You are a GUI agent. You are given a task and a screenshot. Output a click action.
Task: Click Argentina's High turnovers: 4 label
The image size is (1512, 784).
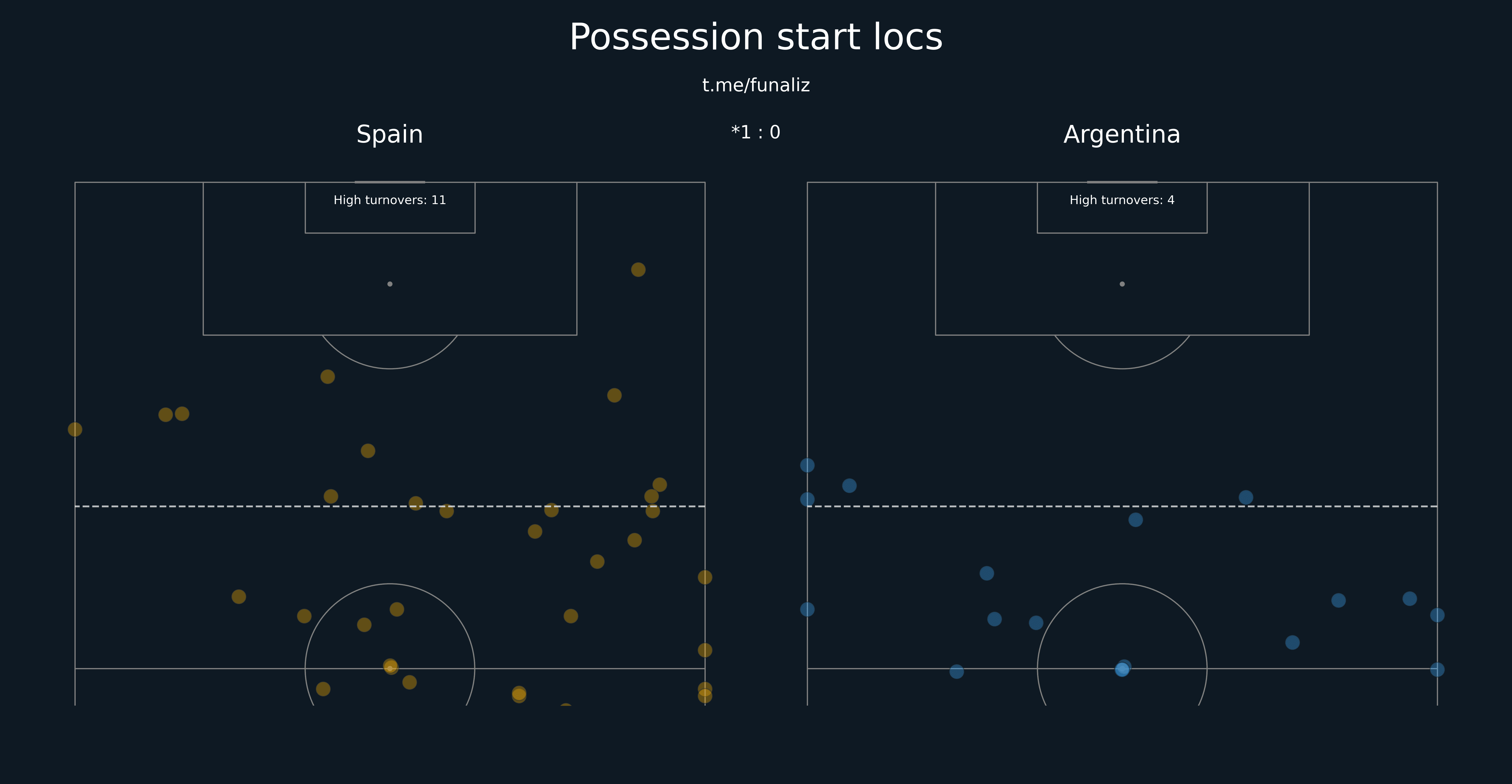coord(1122,200)
